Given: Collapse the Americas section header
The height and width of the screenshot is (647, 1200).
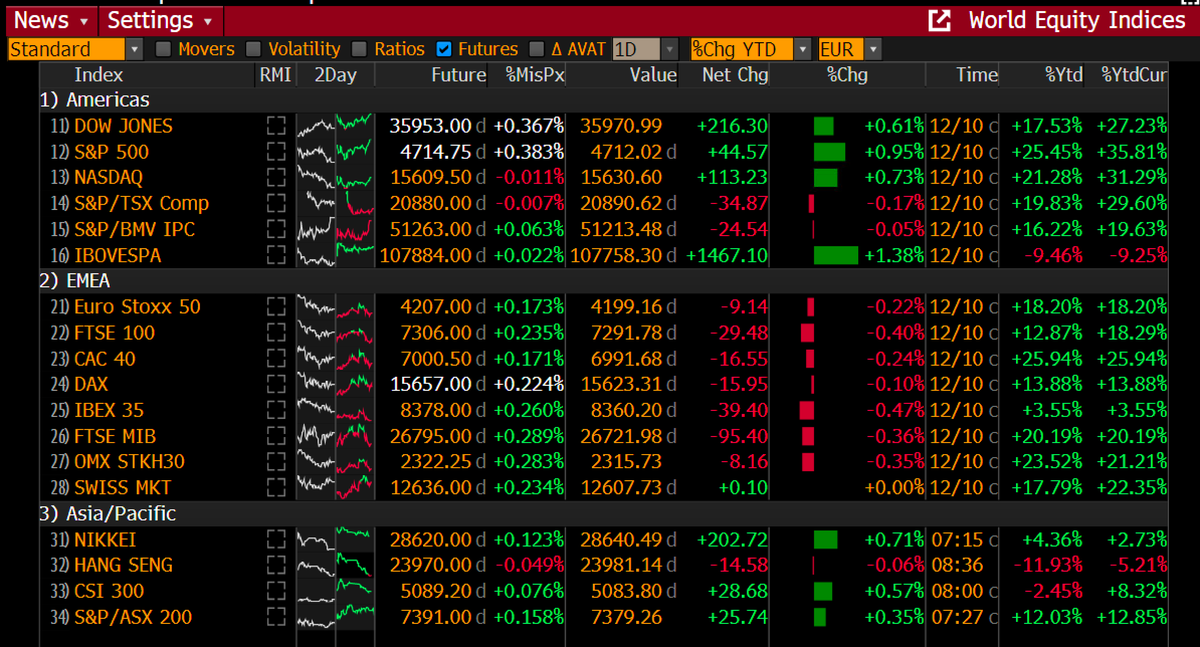Looking at the screenshot, I should [x=95, y=100].
